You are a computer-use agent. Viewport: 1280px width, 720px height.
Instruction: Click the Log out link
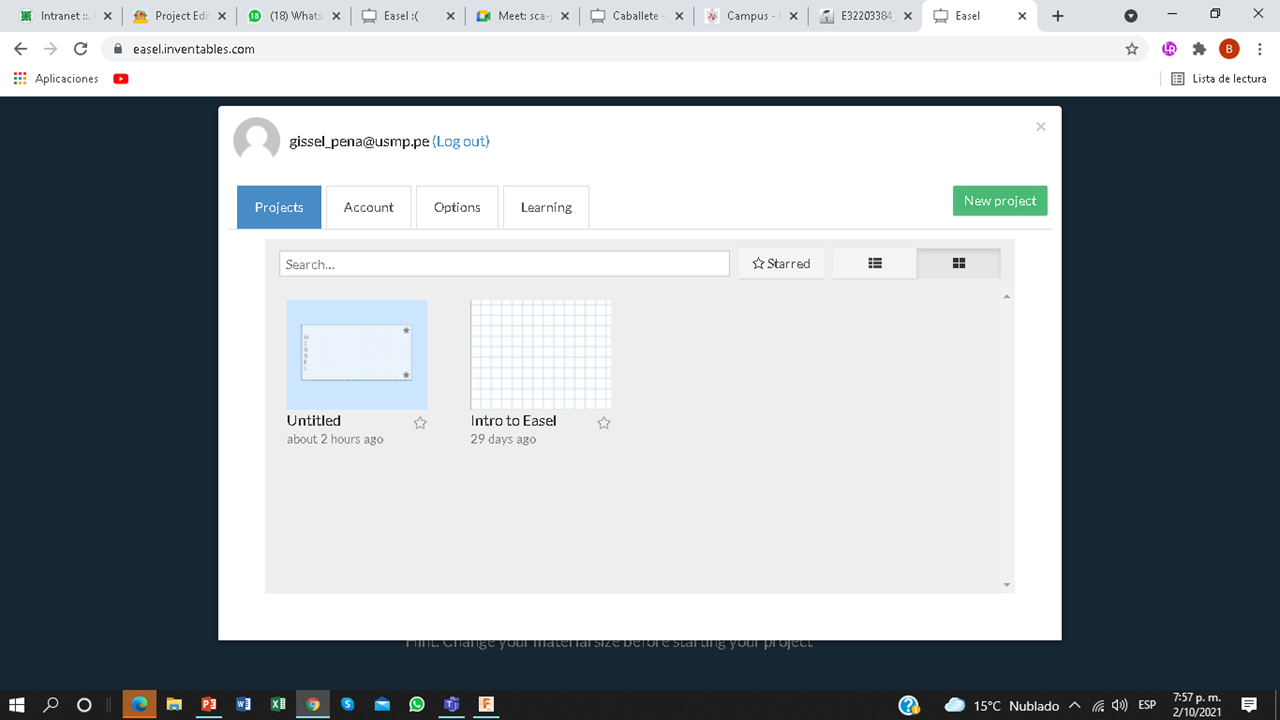461,142
